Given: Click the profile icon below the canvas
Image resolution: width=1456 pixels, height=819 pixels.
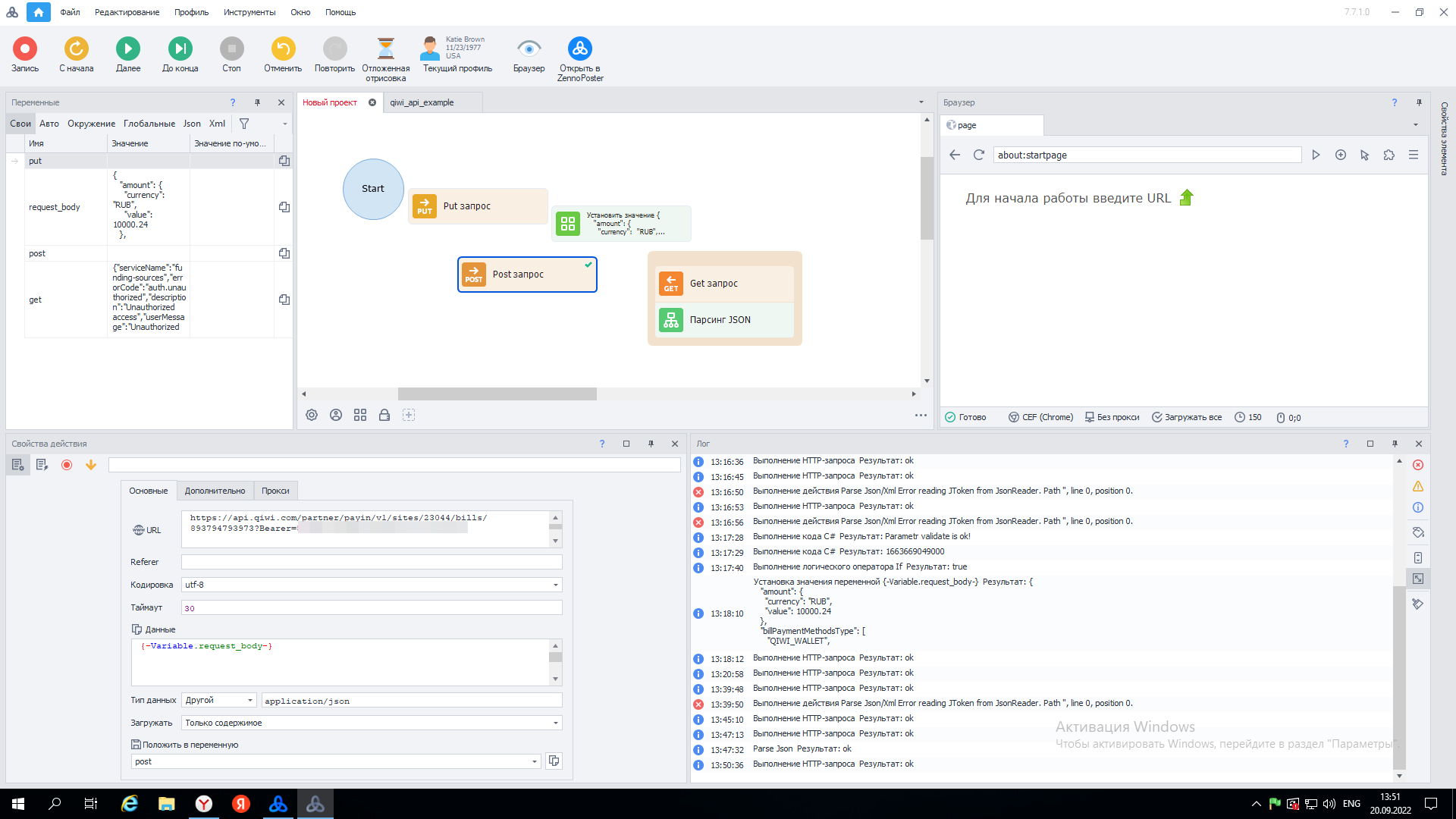Looking at the screenshot, I should pos(336,415).
